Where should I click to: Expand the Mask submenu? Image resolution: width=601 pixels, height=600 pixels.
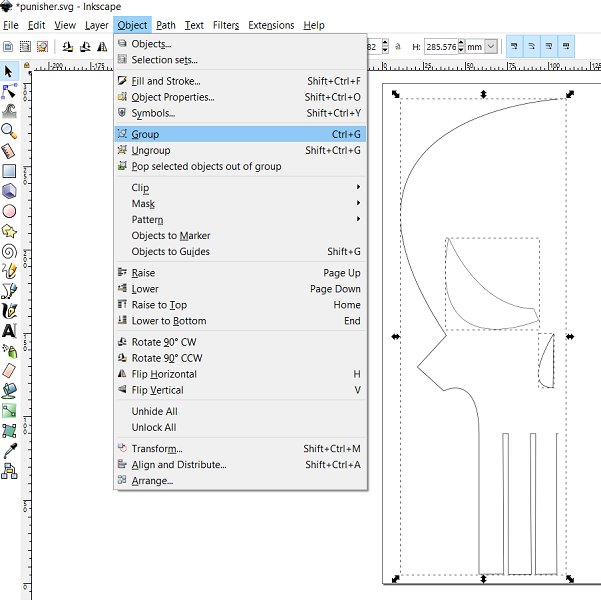tap(240, 204)
